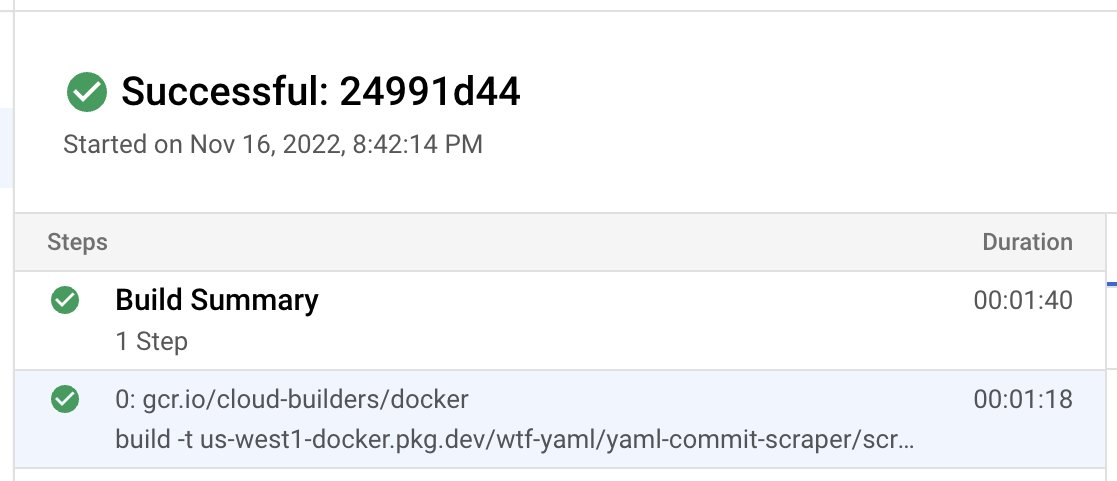Select the gcr.io/cloud-builders/docker step

coord(292,400)
